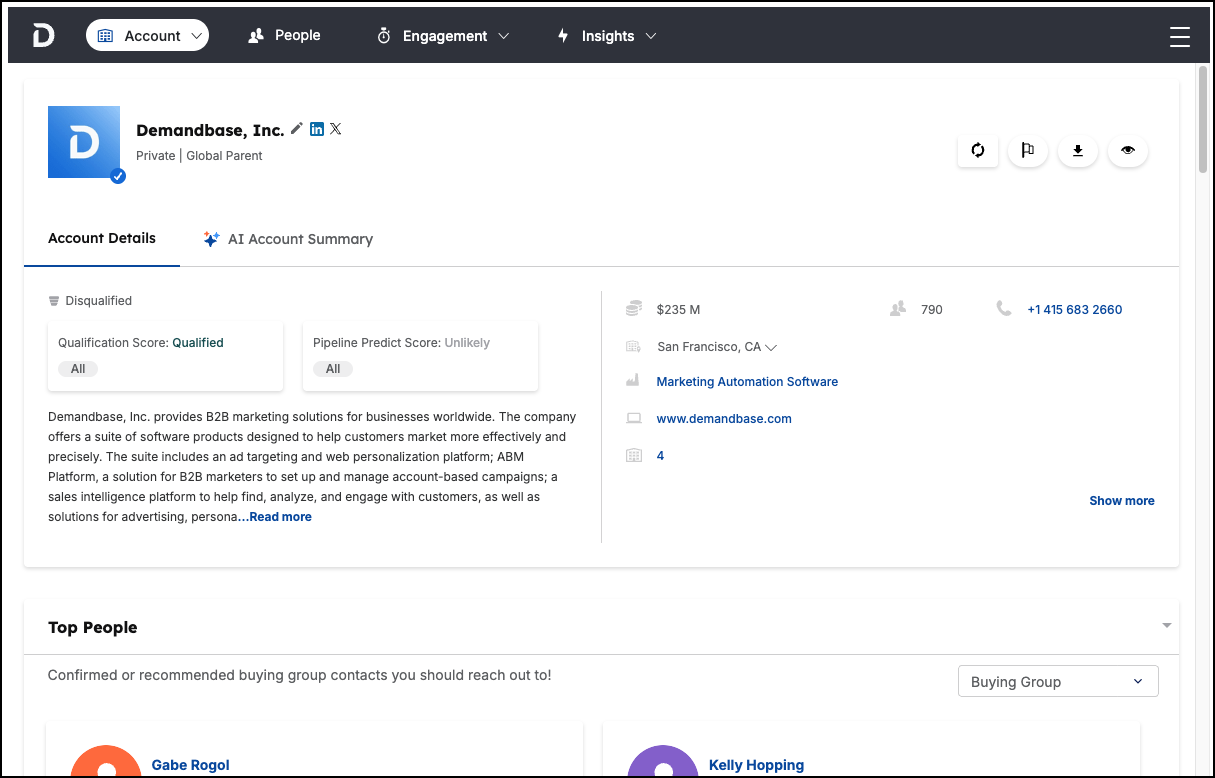Click the flag account icon button
Image resolution: width=1215 pixels, height=778 pixels.
click(x=1028, y=150)
